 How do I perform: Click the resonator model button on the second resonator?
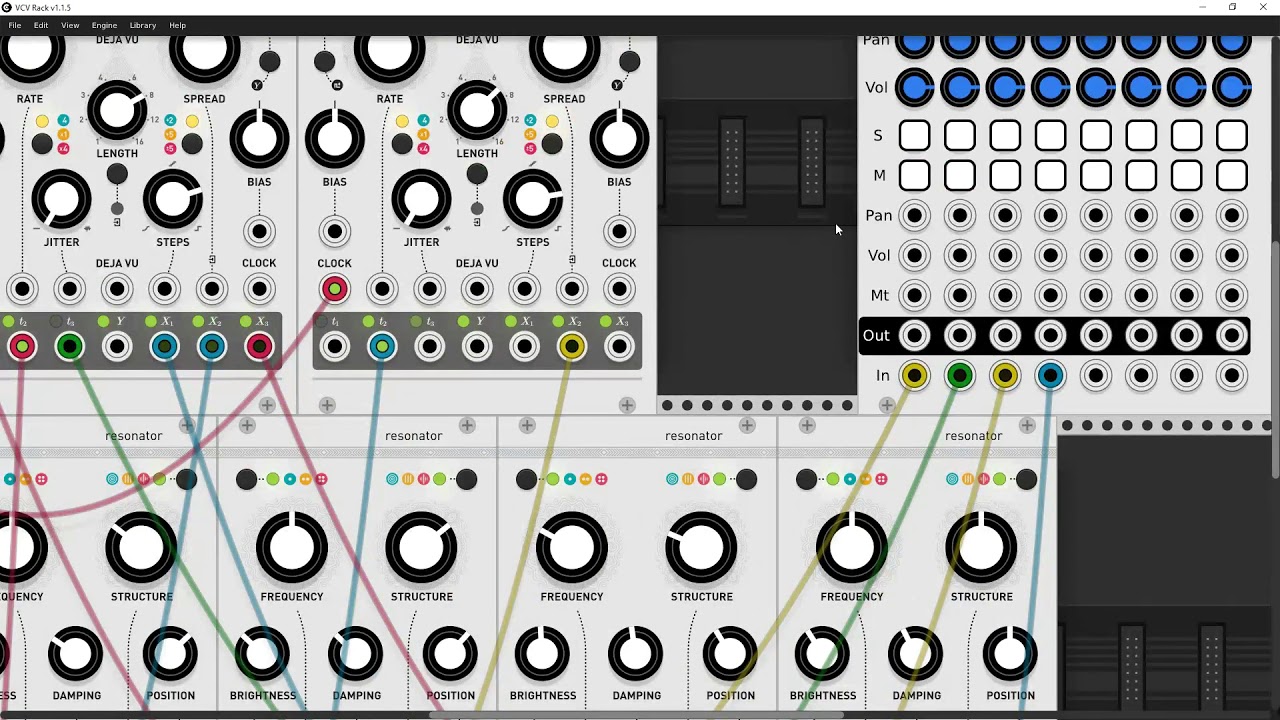(466, 479)
